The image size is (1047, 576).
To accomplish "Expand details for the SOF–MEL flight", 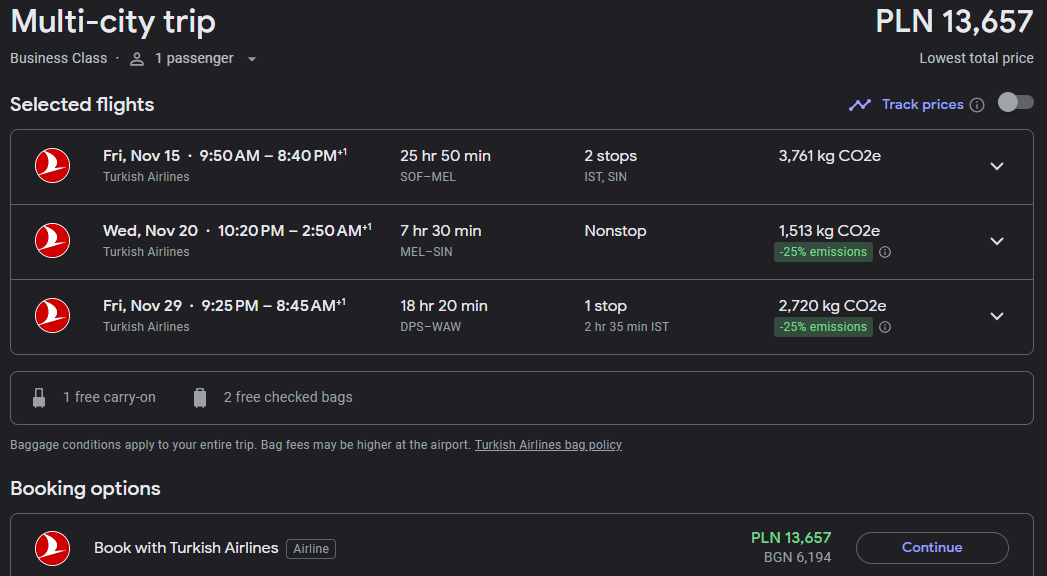I will (x=997, y=166).
